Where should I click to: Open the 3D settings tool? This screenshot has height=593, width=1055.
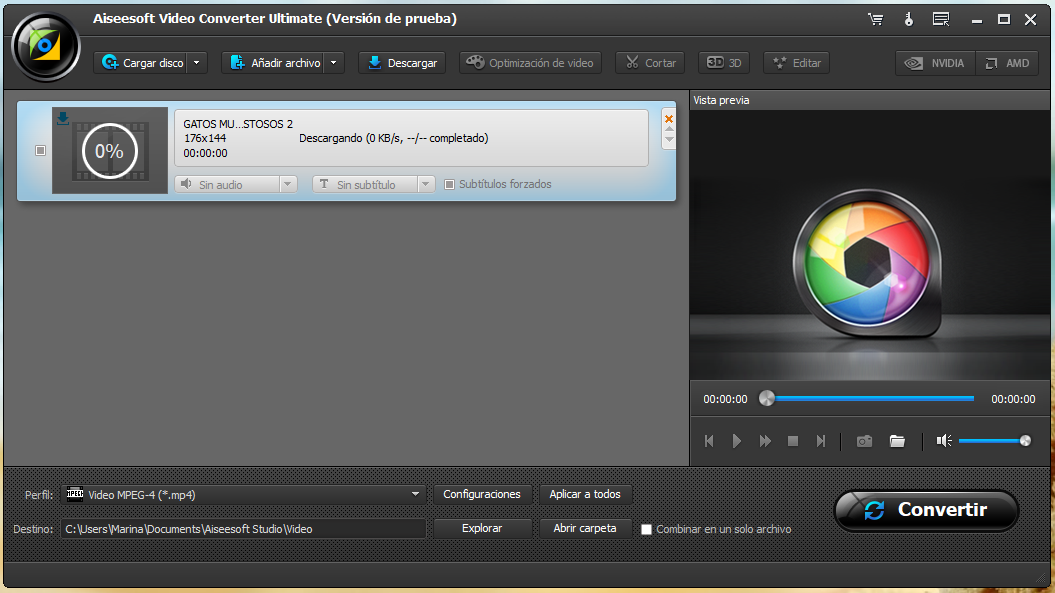coord(724,63)
